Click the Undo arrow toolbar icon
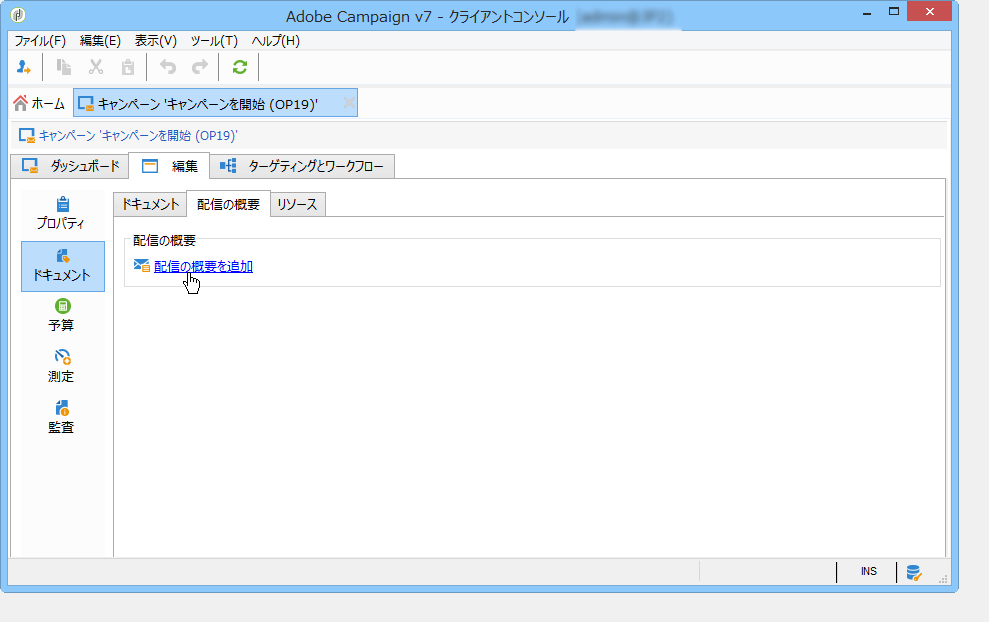 pyautogui.click(x=168, y=67)
